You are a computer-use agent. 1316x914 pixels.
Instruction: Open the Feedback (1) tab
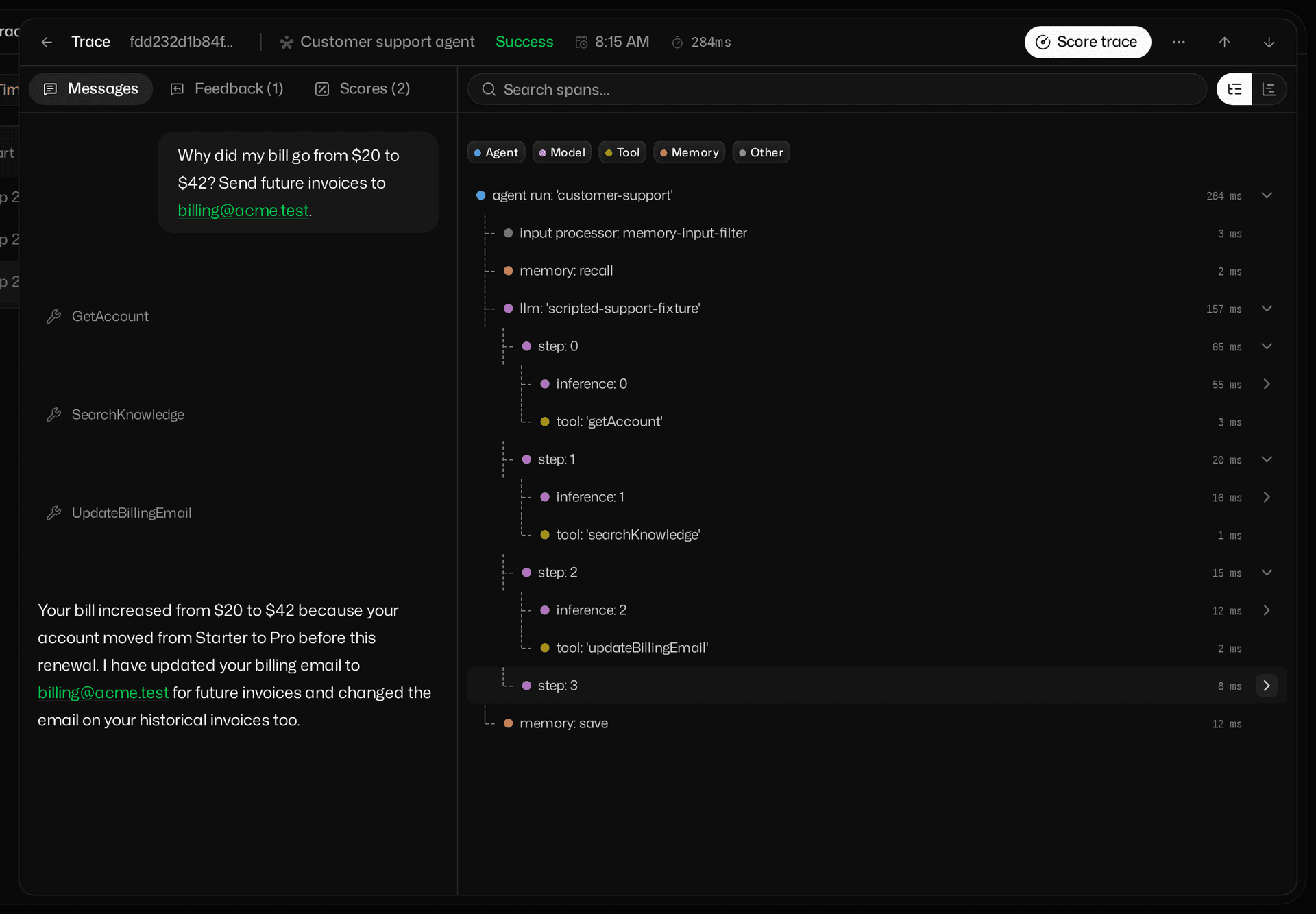(227, 89)
